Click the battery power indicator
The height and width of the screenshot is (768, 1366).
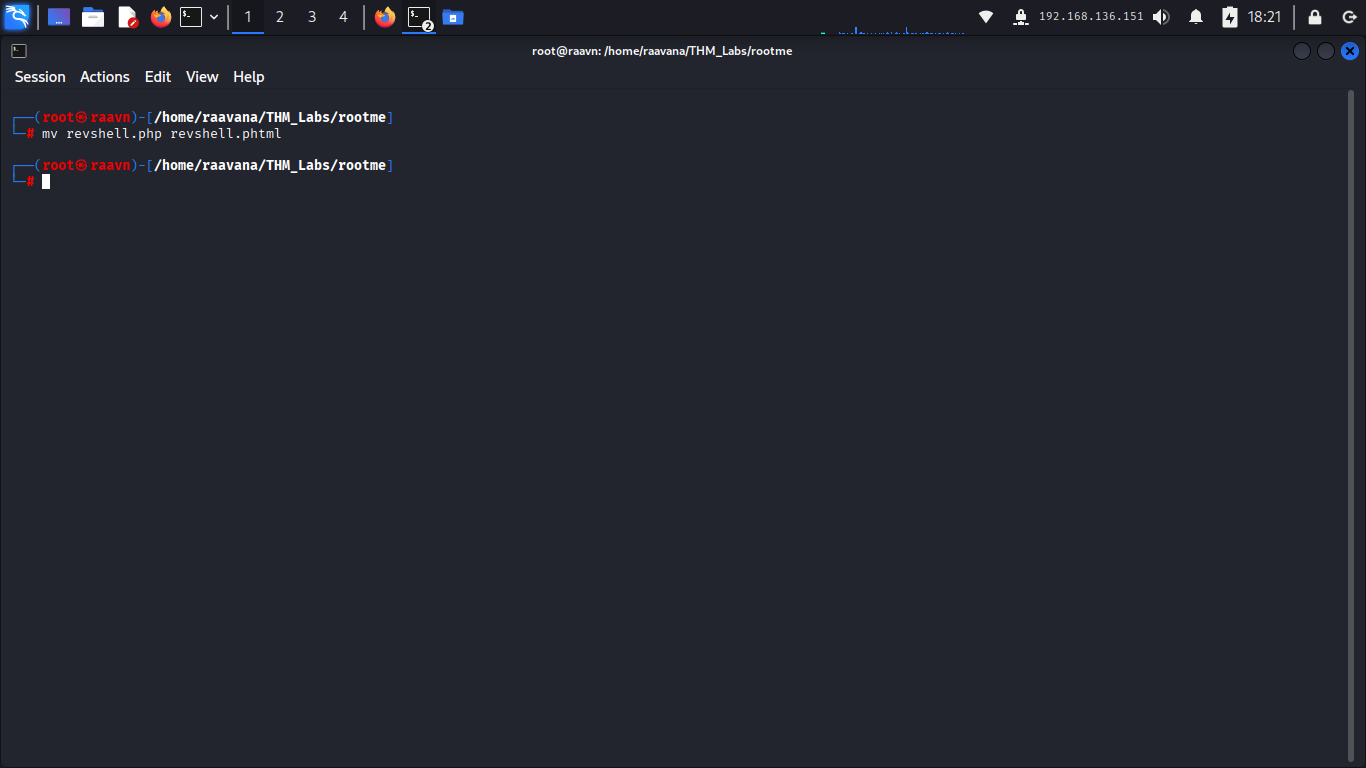(1230, 17)
